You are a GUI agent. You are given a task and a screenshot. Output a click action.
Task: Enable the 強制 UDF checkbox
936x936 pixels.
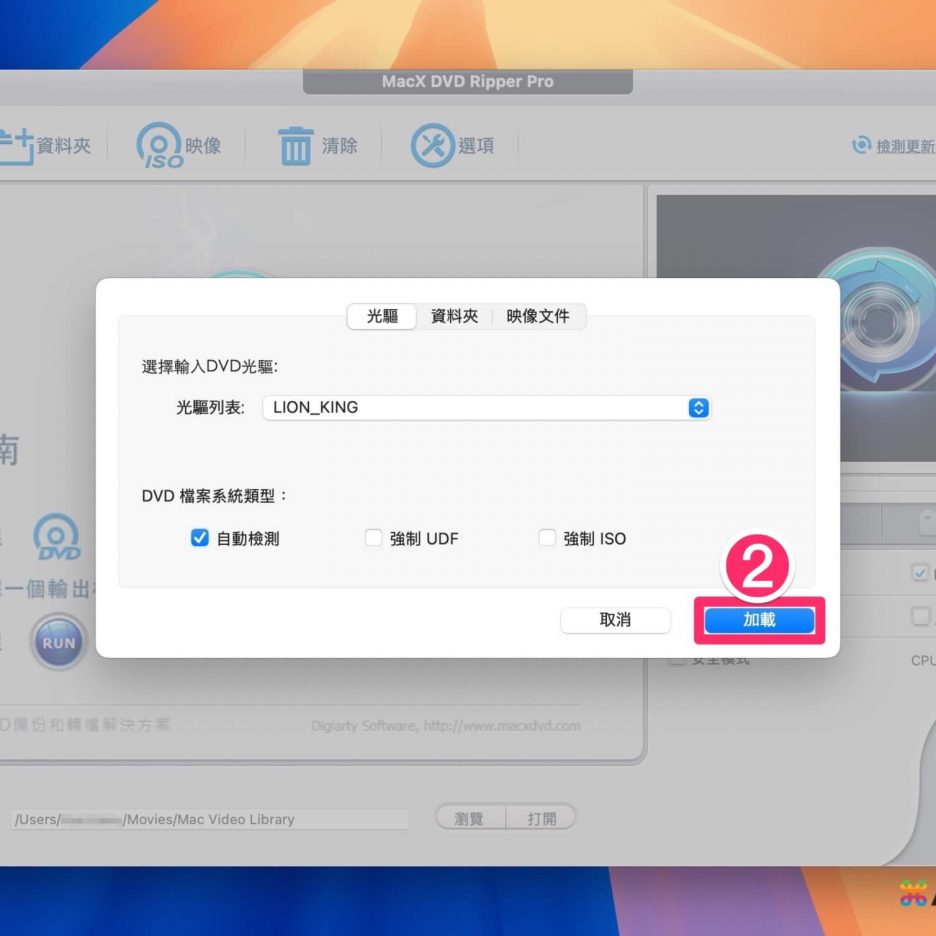pos(373,538)
